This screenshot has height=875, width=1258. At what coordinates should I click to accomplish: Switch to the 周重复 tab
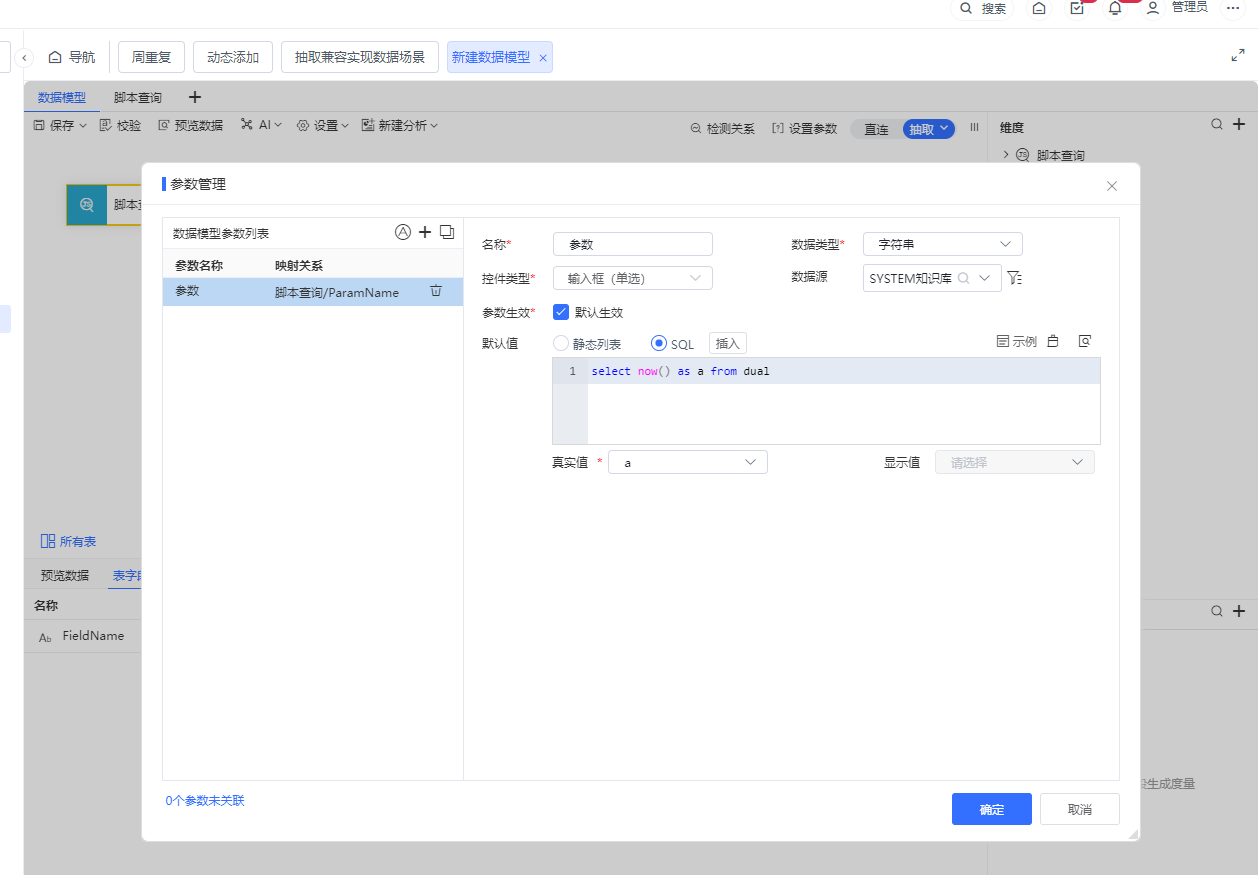coord(152,57)
